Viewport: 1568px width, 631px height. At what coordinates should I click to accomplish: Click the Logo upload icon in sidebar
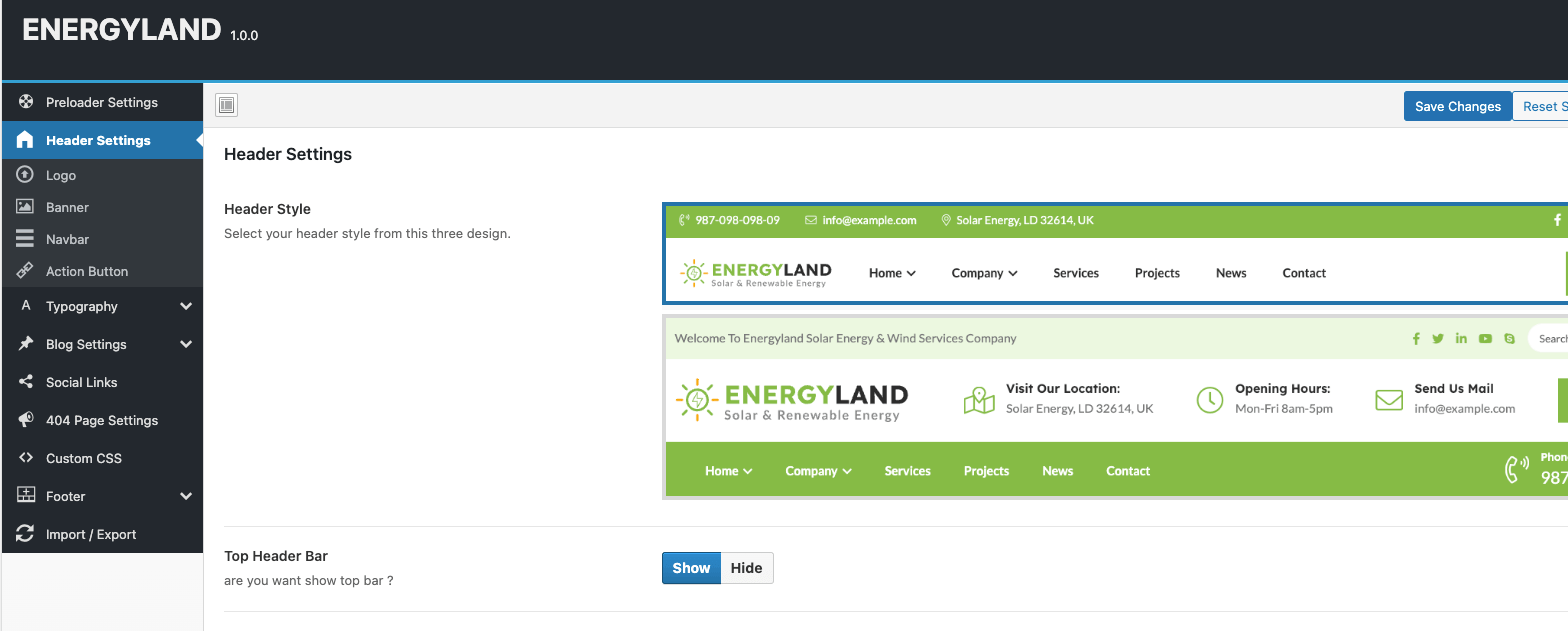click(x=26, y=175)
